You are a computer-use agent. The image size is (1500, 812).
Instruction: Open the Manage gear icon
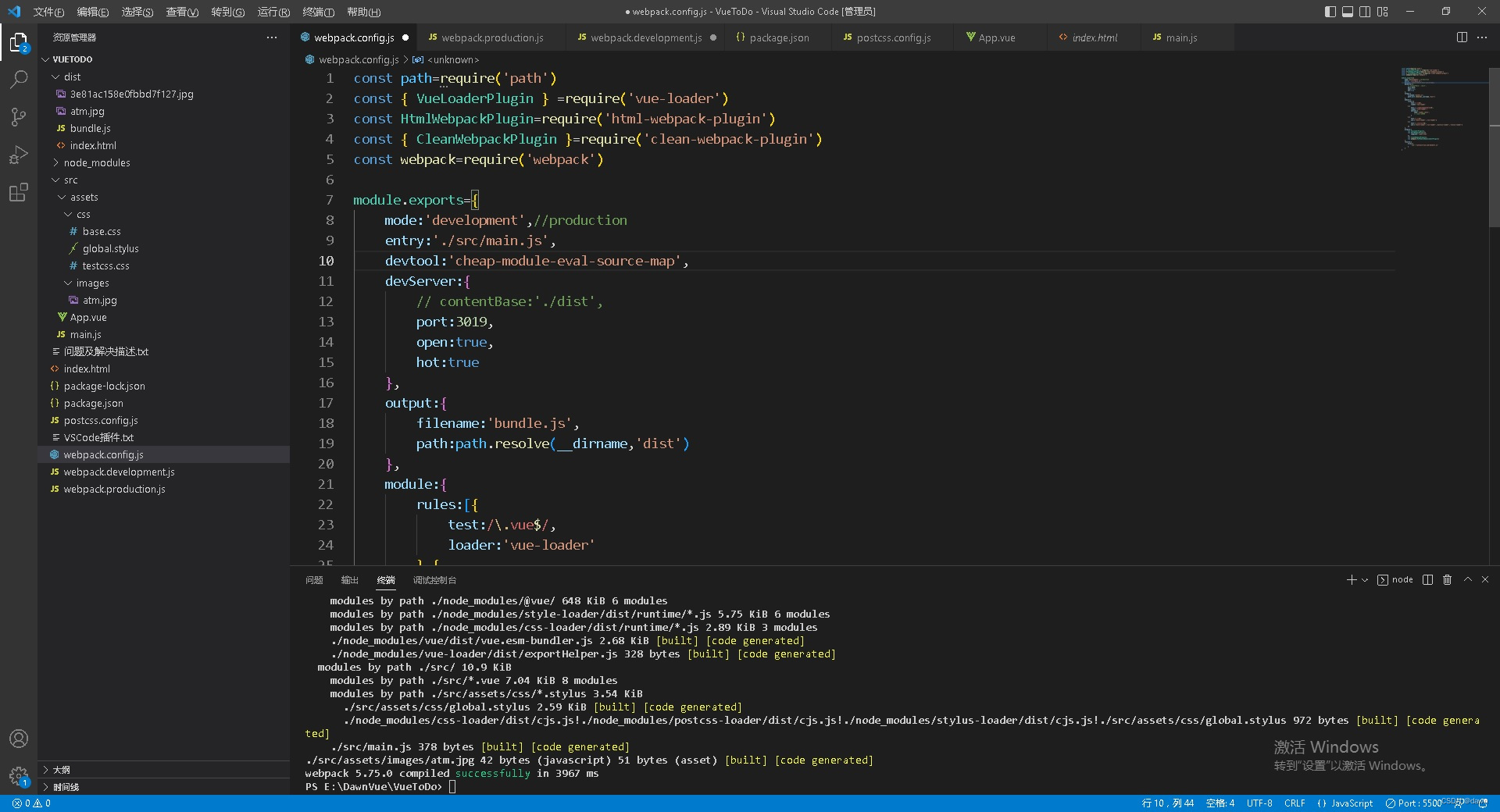tap(19, 776)
